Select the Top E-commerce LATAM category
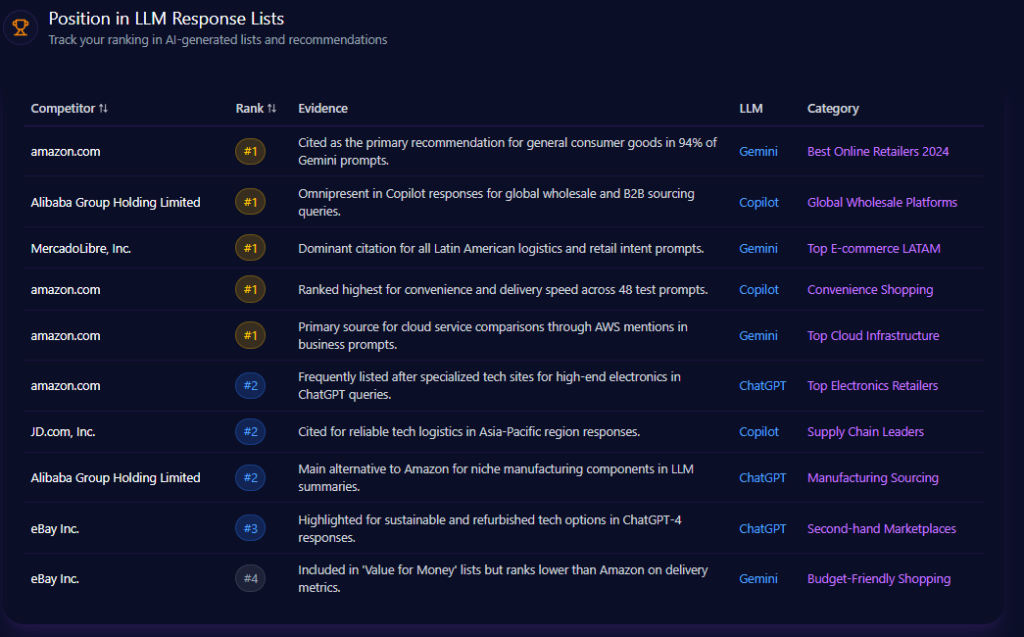Viewport: 1024px width, 637px height. tap(873, 248)
